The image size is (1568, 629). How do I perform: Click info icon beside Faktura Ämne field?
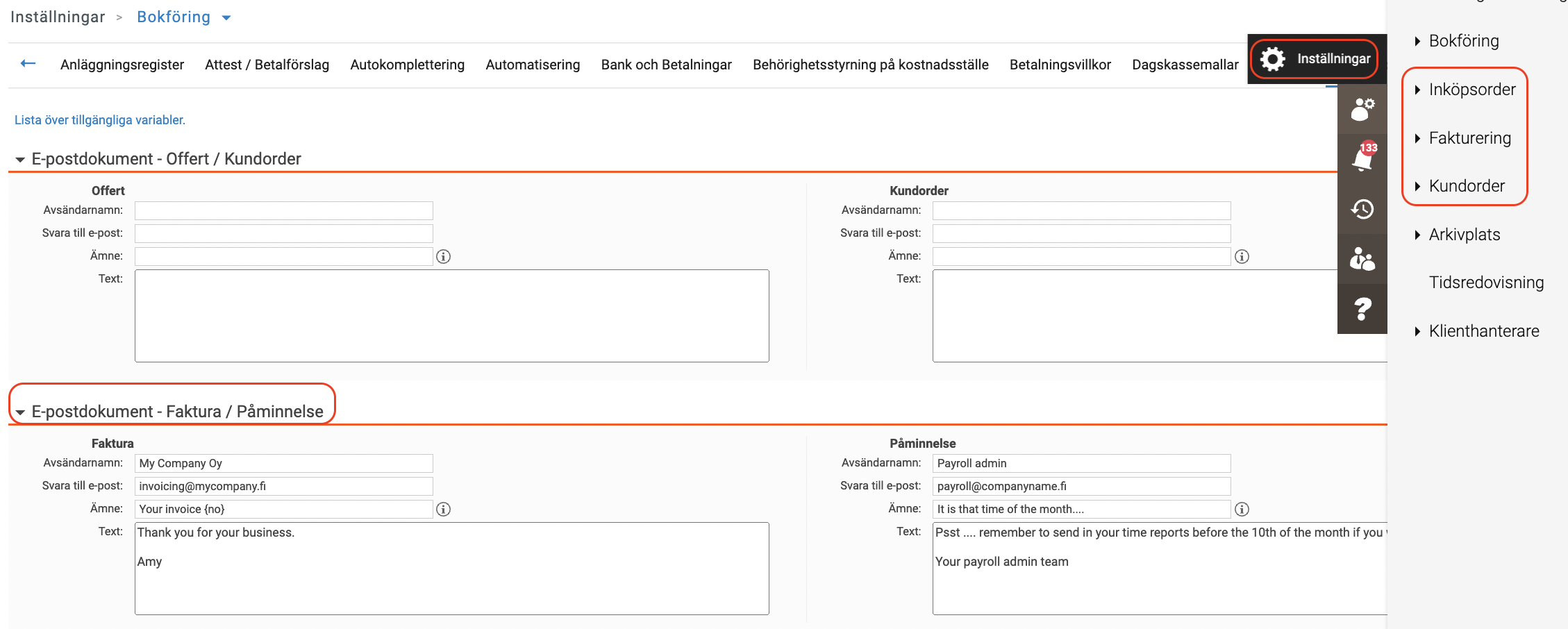click(444, 510)
